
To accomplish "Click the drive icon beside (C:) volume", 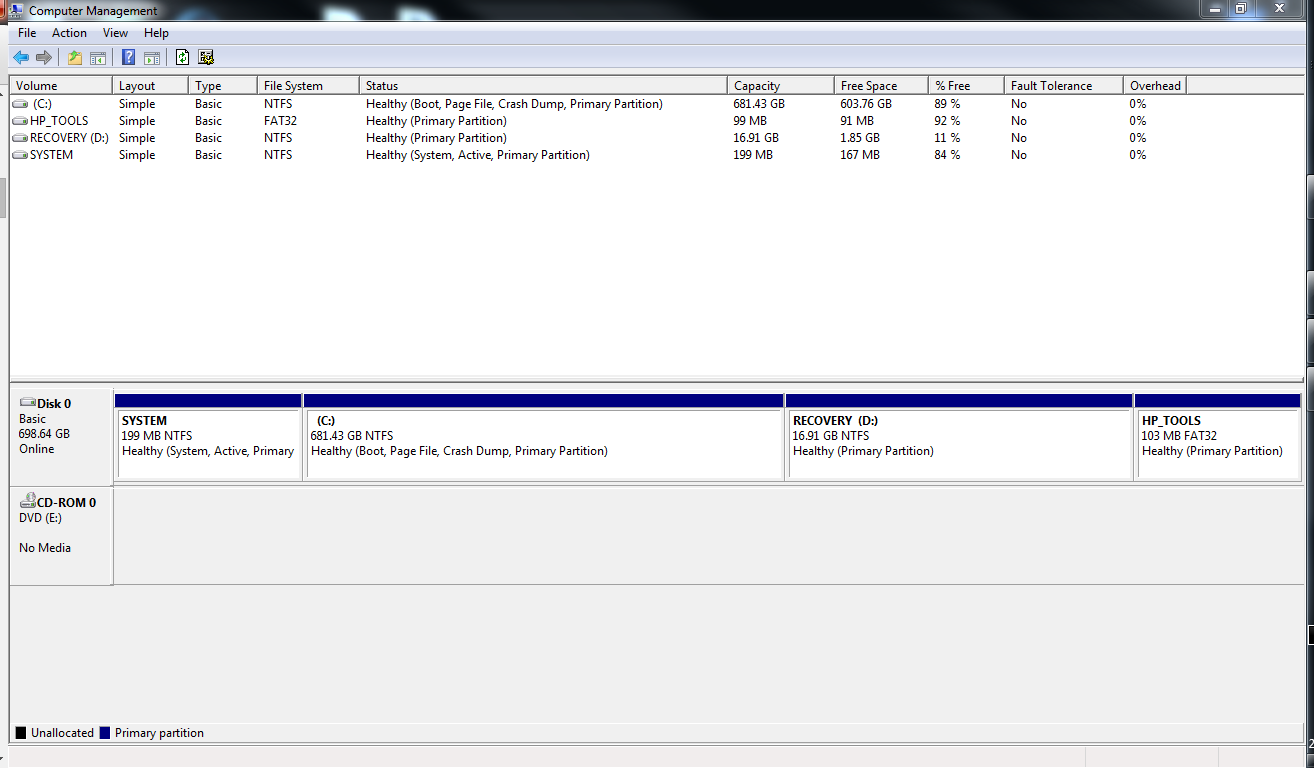I will 20,104.
